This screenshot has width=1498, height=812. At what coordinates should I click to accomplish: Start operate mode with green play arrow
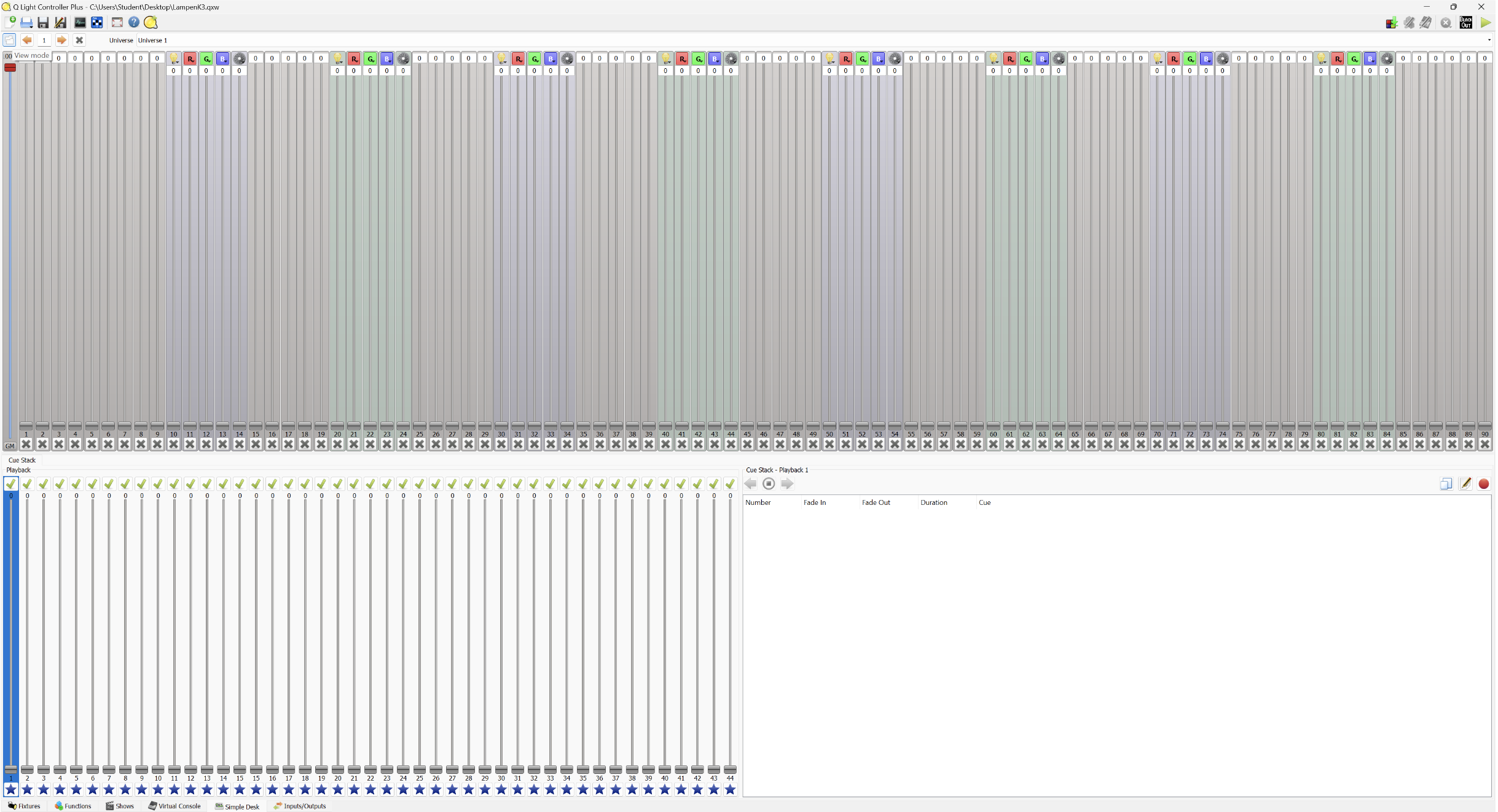tap(1485, 23)
